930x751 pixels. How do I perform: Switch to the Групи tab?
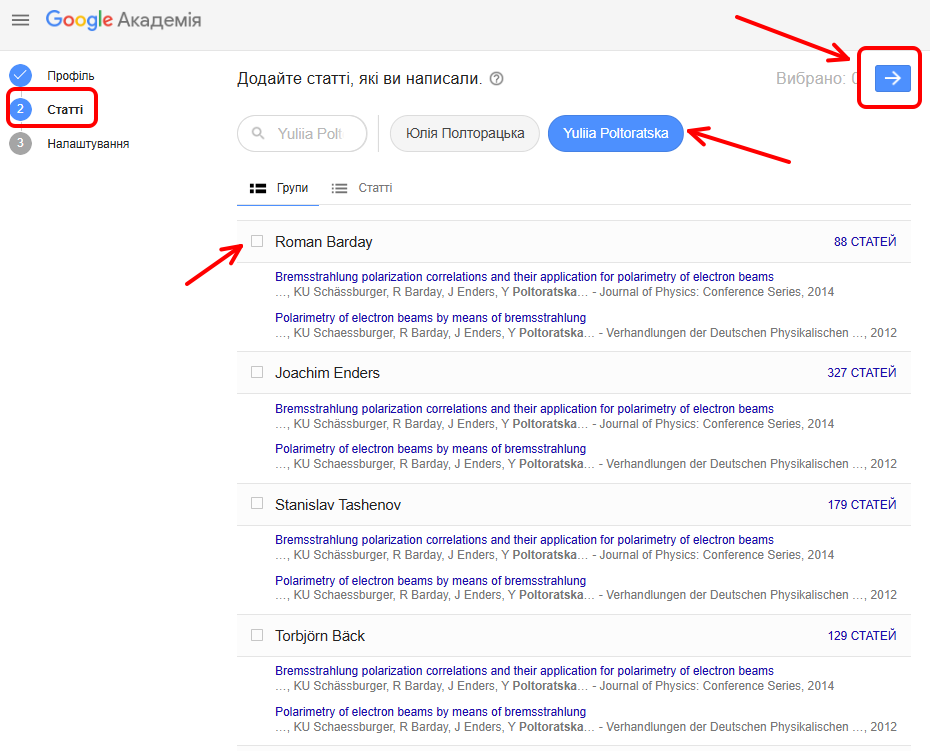(x=278, y=188)
